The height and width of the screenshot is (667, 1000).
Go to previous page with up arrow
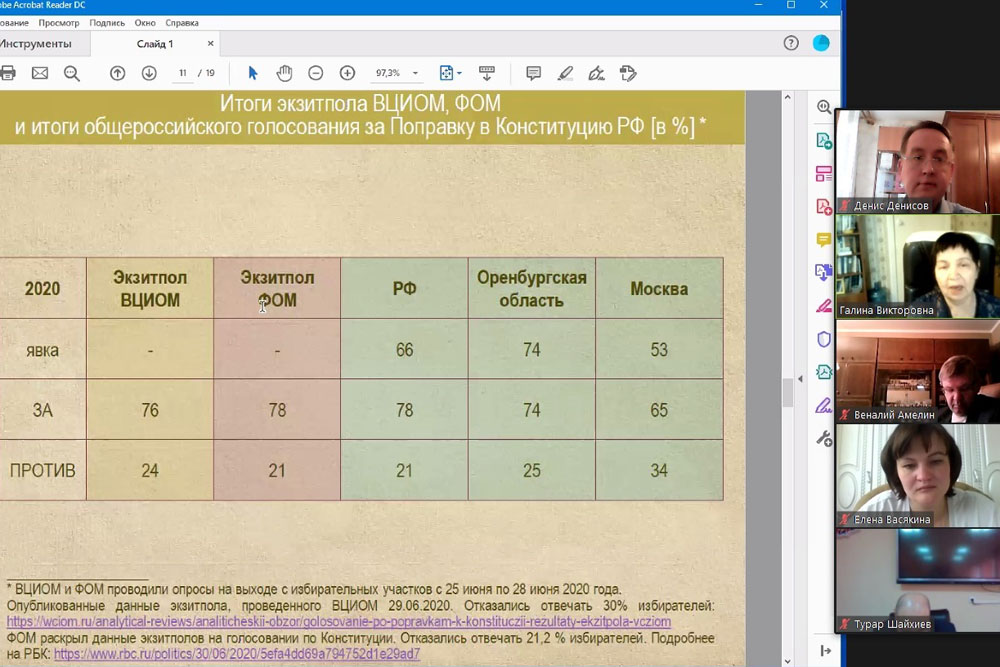(117, 73)
